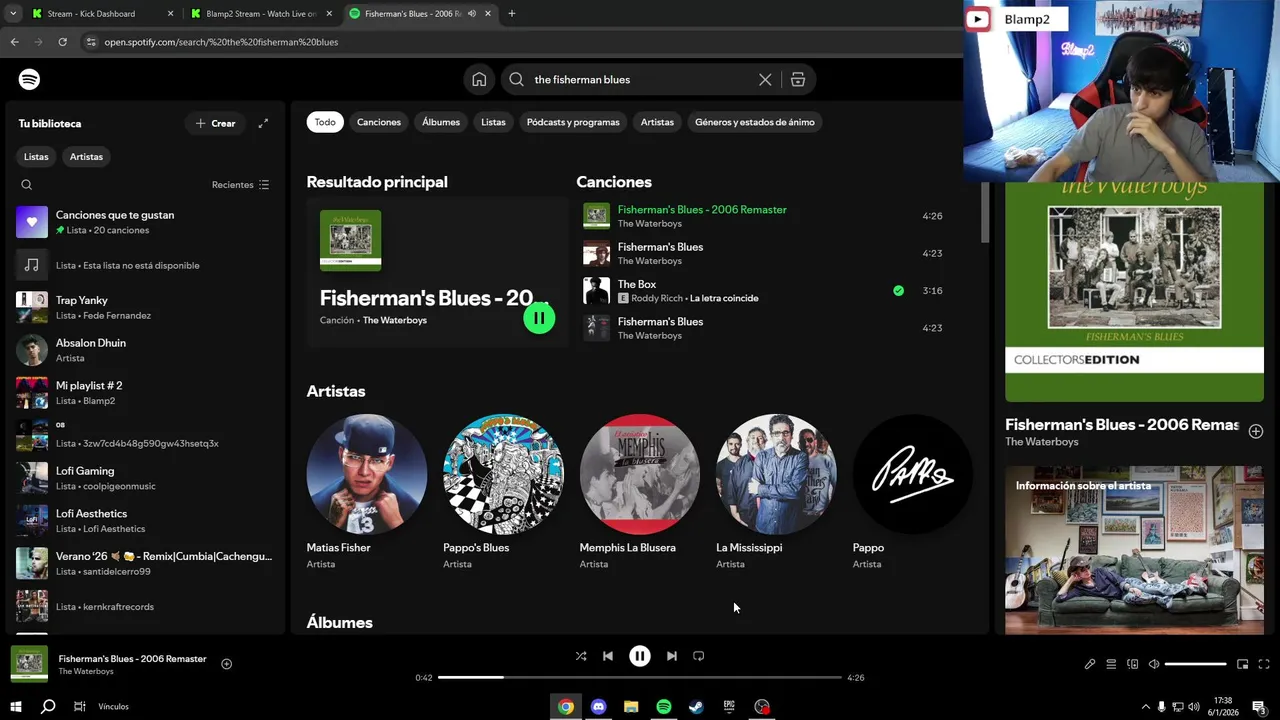
Task: Go to Spotify Home icon
Action: [x=479, y=79]
